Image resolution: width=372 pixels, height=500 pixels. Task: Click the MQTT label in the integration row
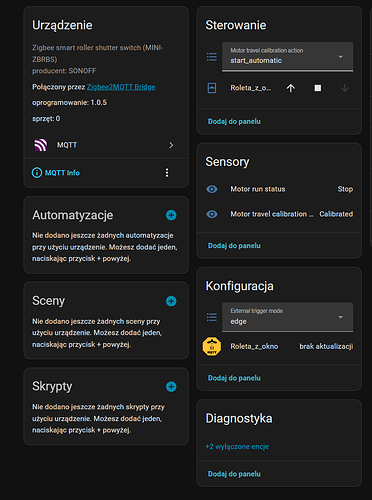pos(67,145)
